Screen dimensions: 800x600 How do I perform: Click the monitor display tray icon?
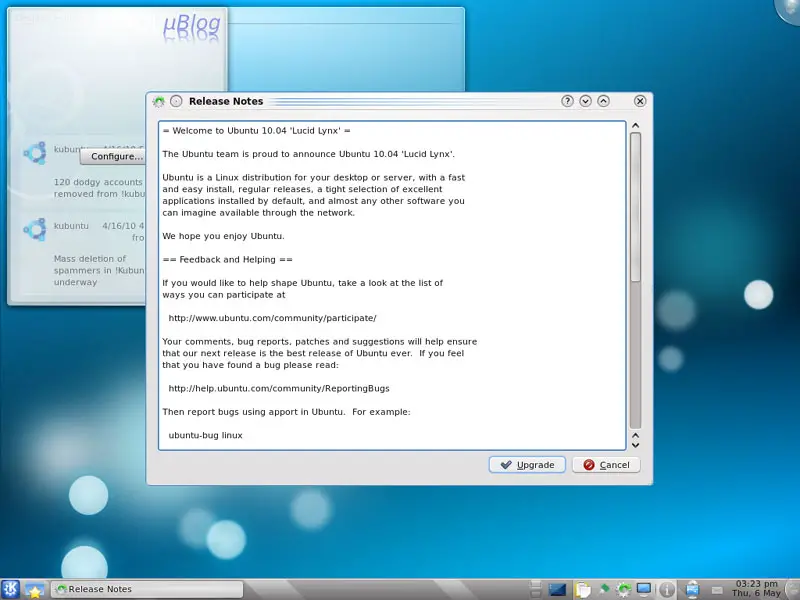(x=644, y=589)
